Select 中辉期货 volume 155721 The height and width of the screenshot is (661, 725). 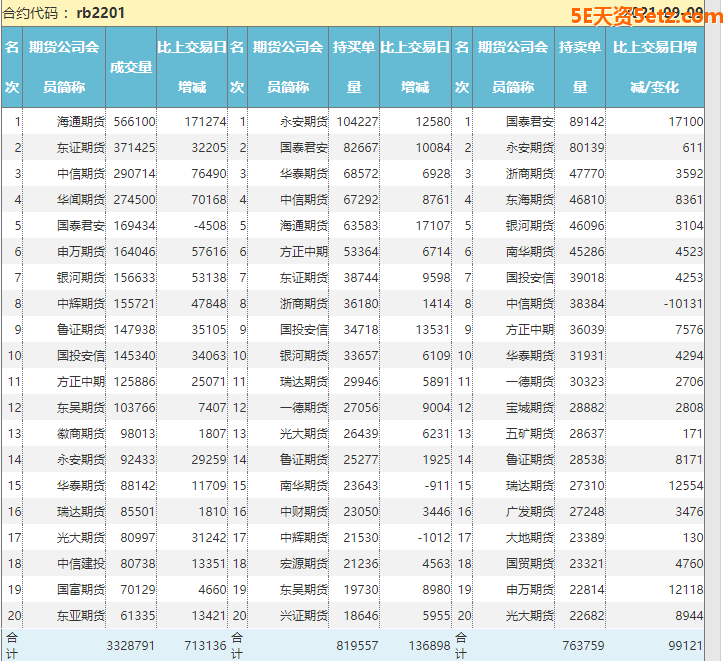(x=135, y=304)
